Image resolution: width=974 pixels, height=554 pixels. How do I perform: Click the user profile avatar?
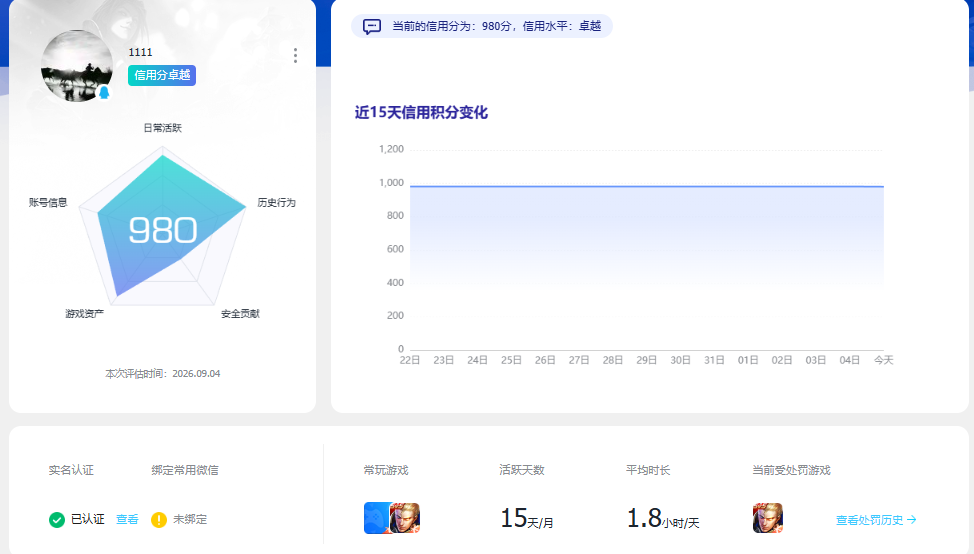pos(76,66)
